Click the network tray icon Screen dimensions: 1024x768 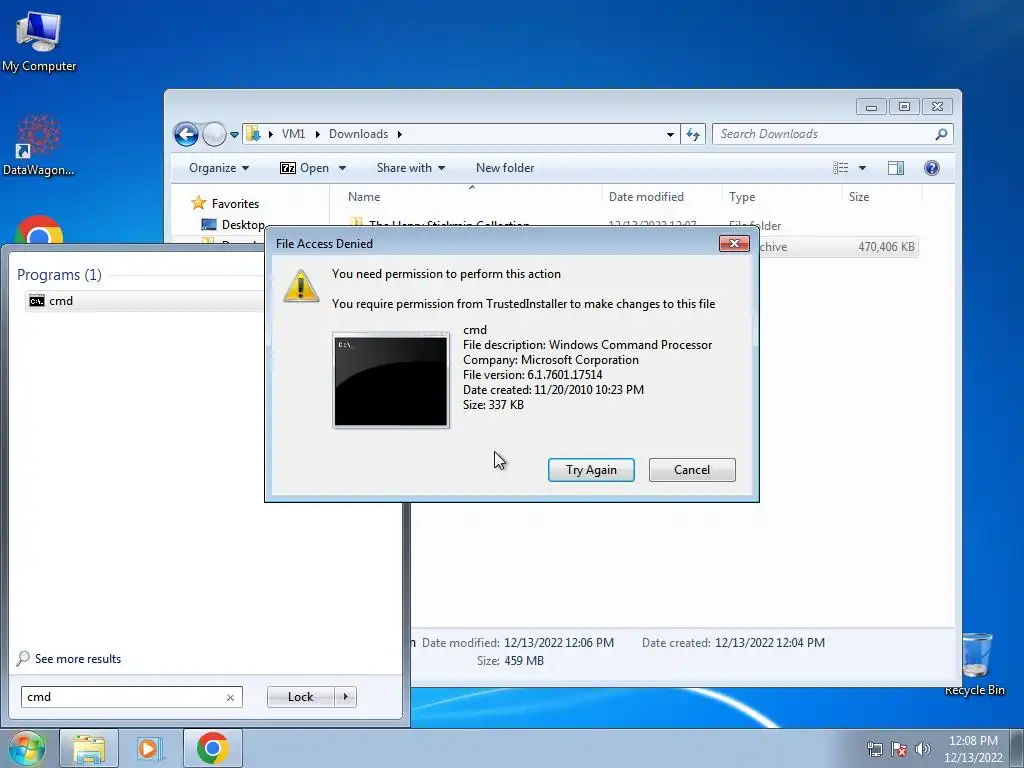(x=874, y=749)
